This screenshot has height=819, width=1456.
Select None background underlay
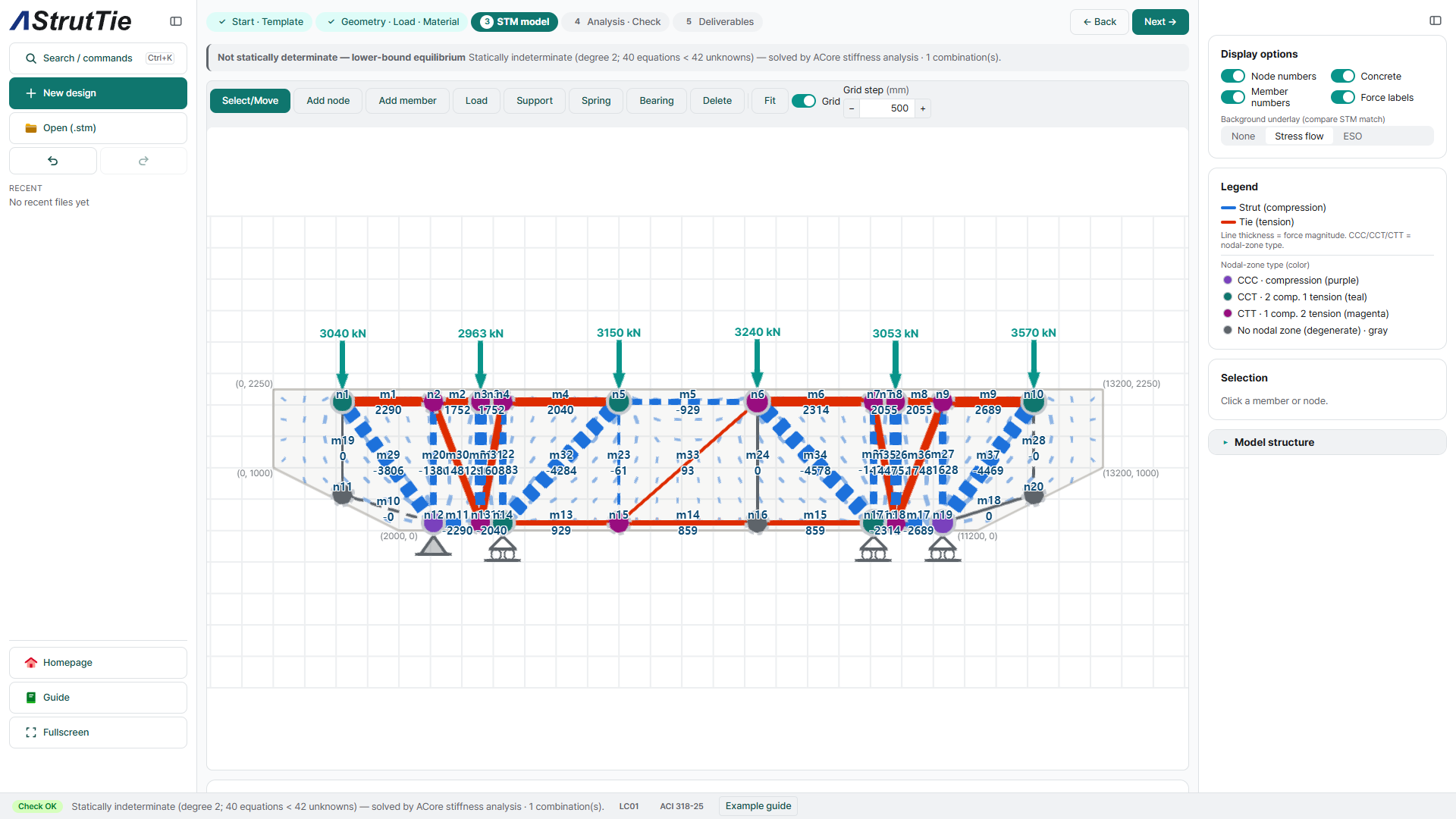tap(1243, 136)
